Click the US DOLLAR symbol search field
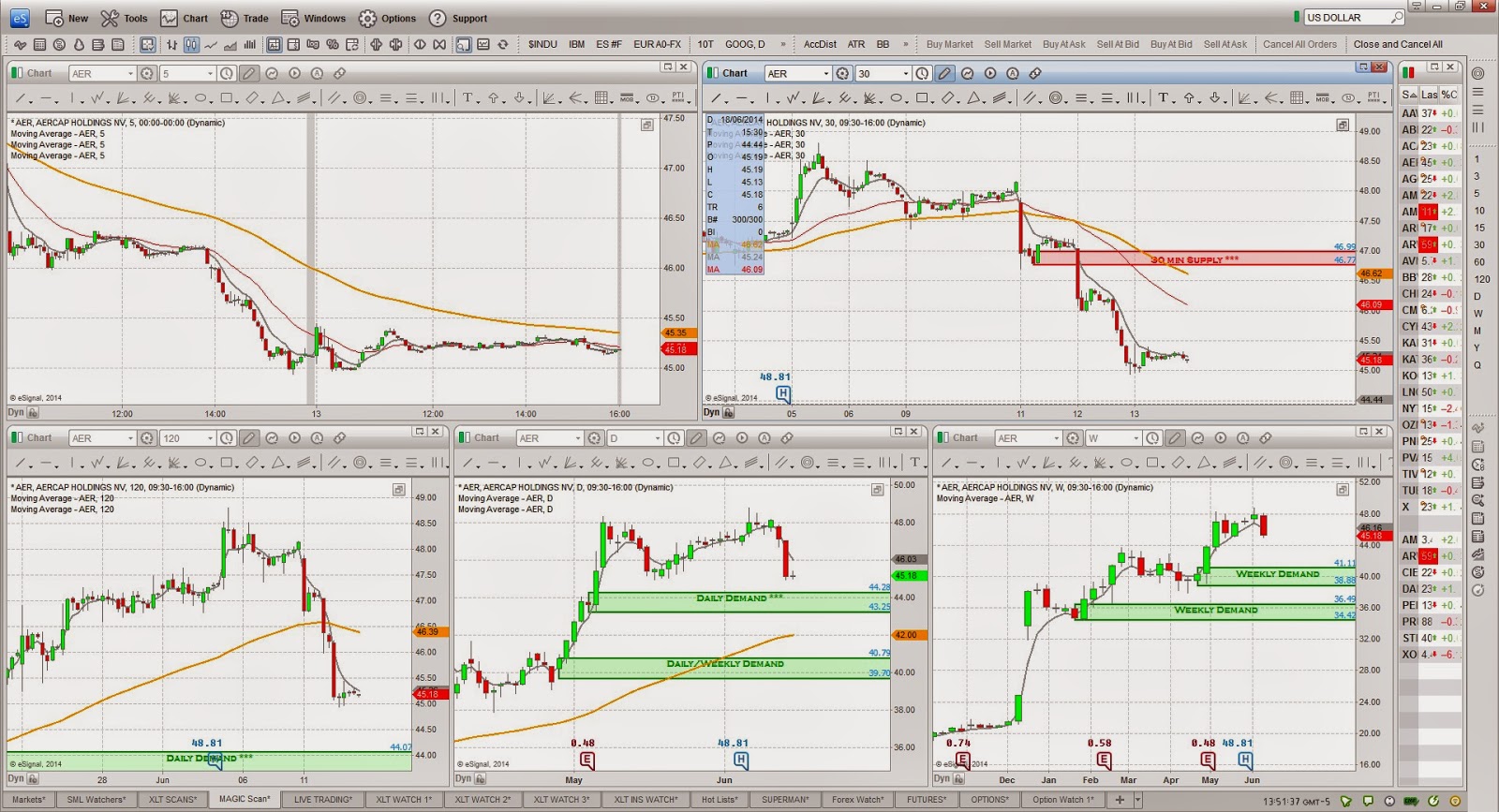1499x812 pixels. point(1354,18)
